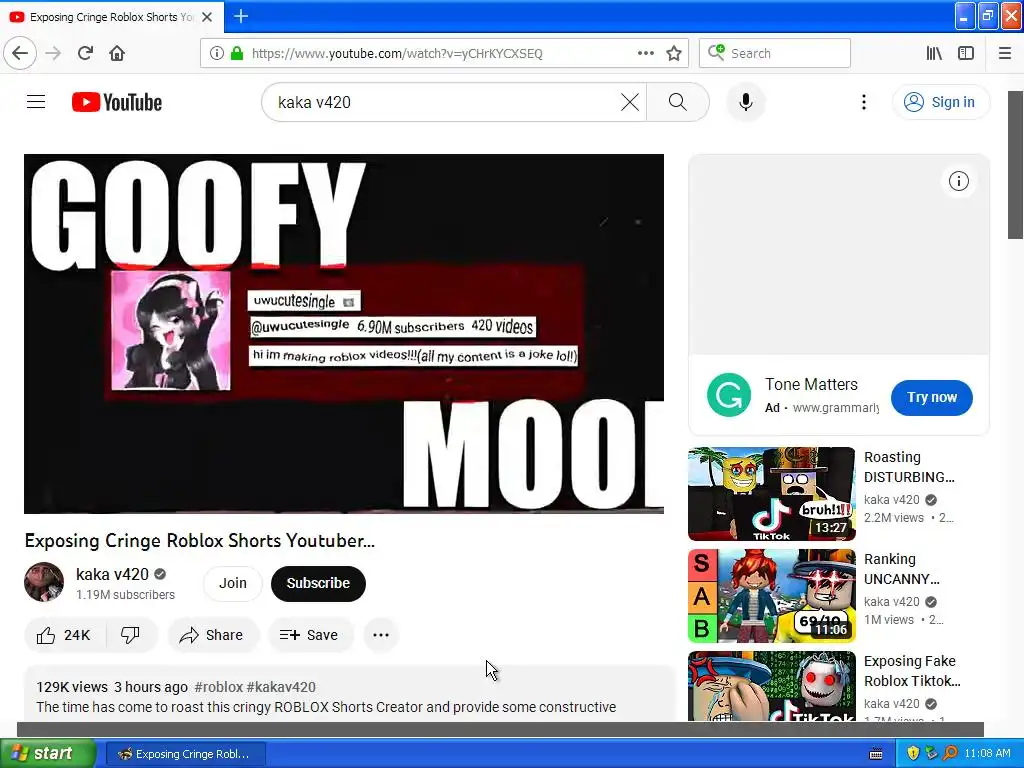Open Exposing Fake Roblox Tiktok thumbnail

pyautogui.click(x=771, y=686)
